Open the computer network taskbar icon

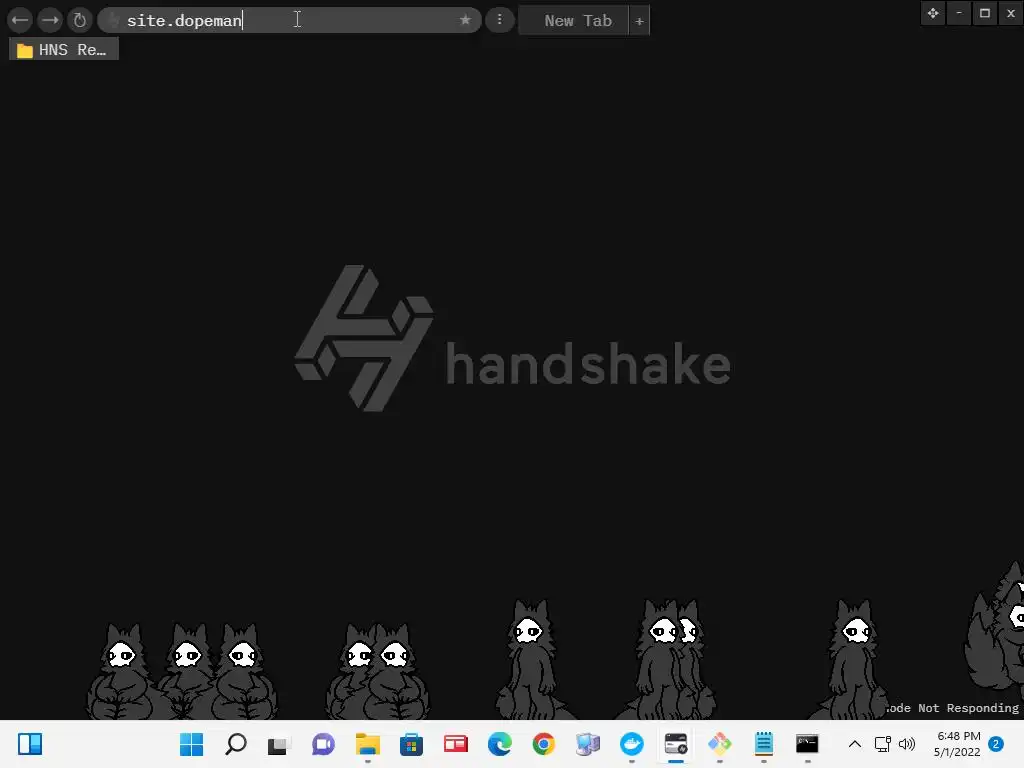click(588, 744)
